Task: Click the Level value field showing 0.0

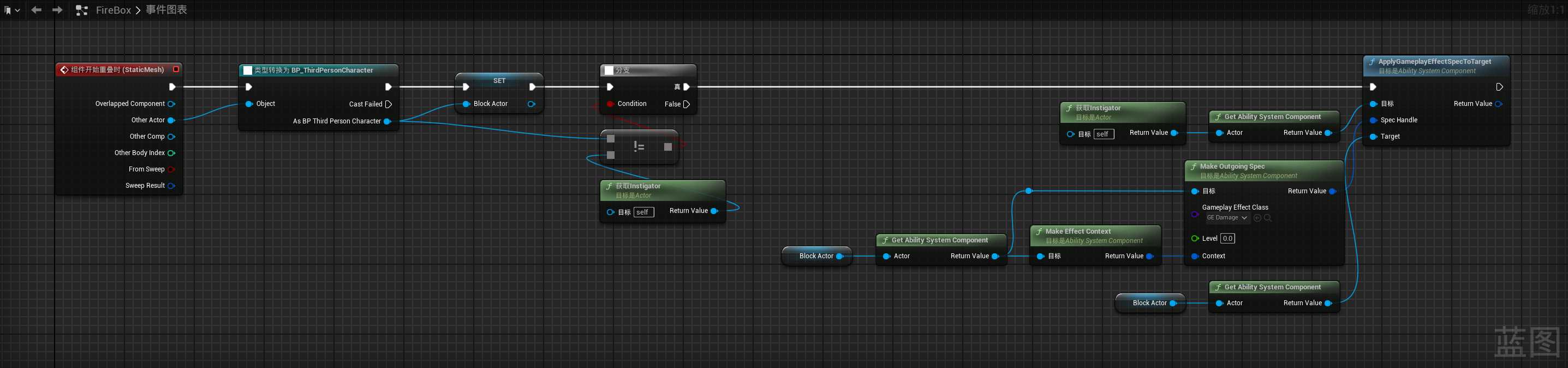Action: click(x=1227, y=239)
